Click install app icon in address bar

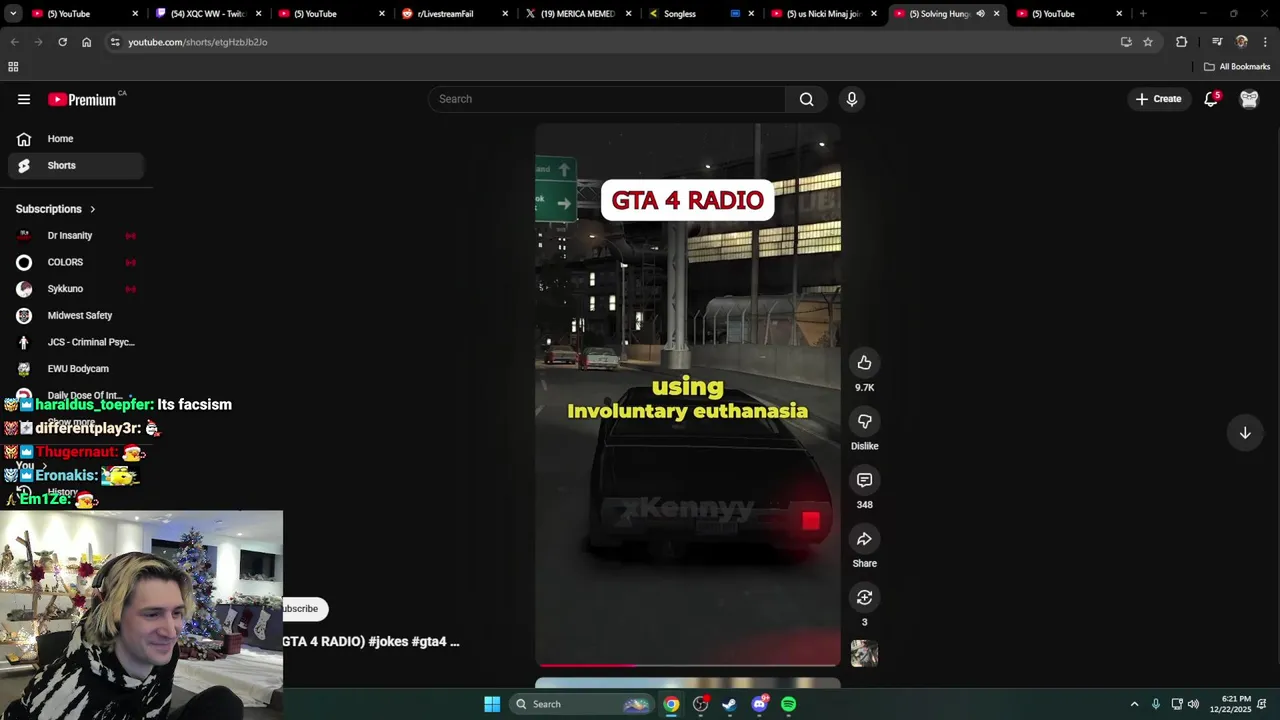tap(1126, 42)
